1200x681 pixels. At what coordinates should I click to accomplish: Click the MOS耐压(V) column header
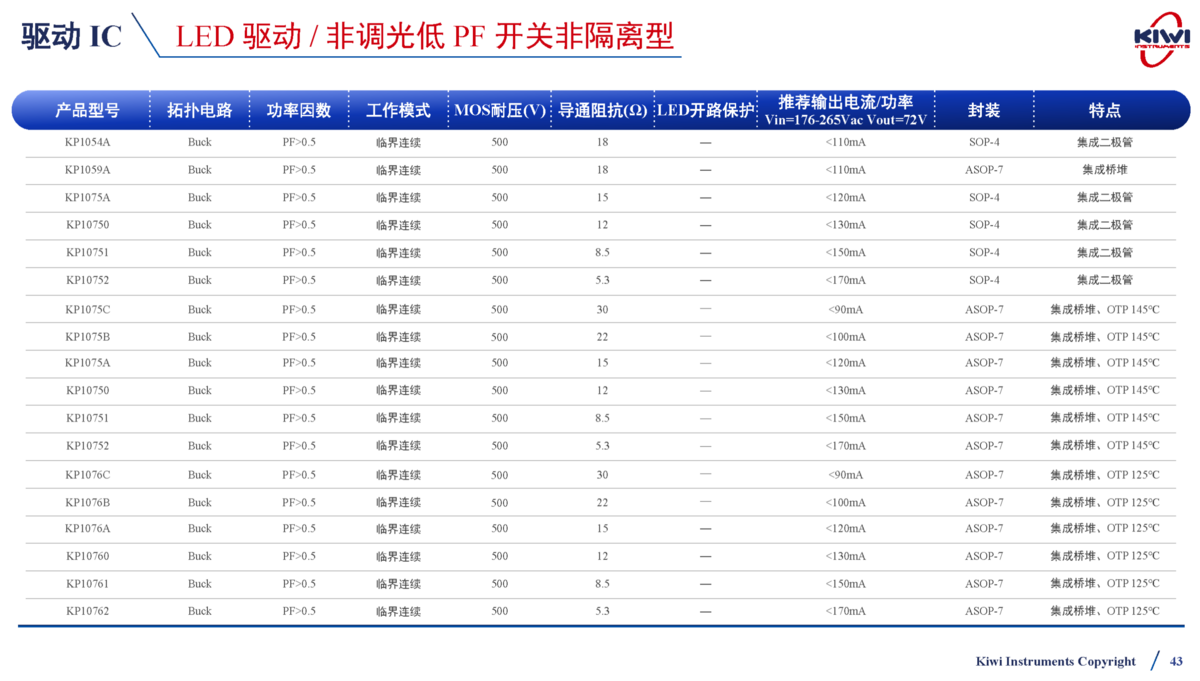[x=499, y=110]
